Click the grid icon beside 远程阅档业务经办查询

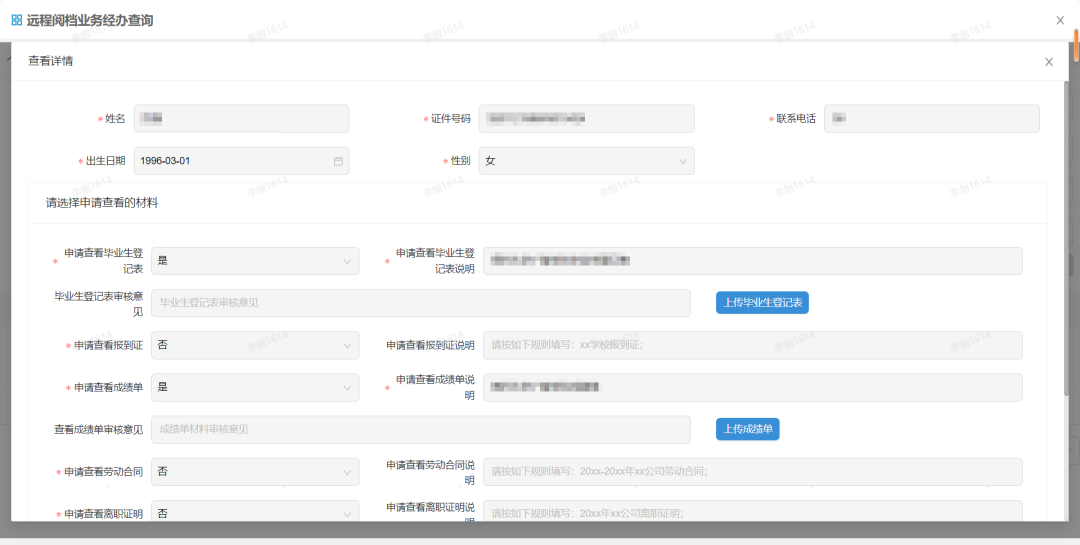click(x=17, y=20)
